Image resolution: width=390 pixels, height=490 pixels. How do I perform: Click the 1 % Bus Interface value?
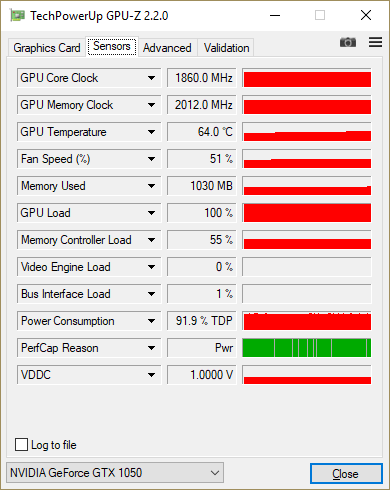click(202, 294)
